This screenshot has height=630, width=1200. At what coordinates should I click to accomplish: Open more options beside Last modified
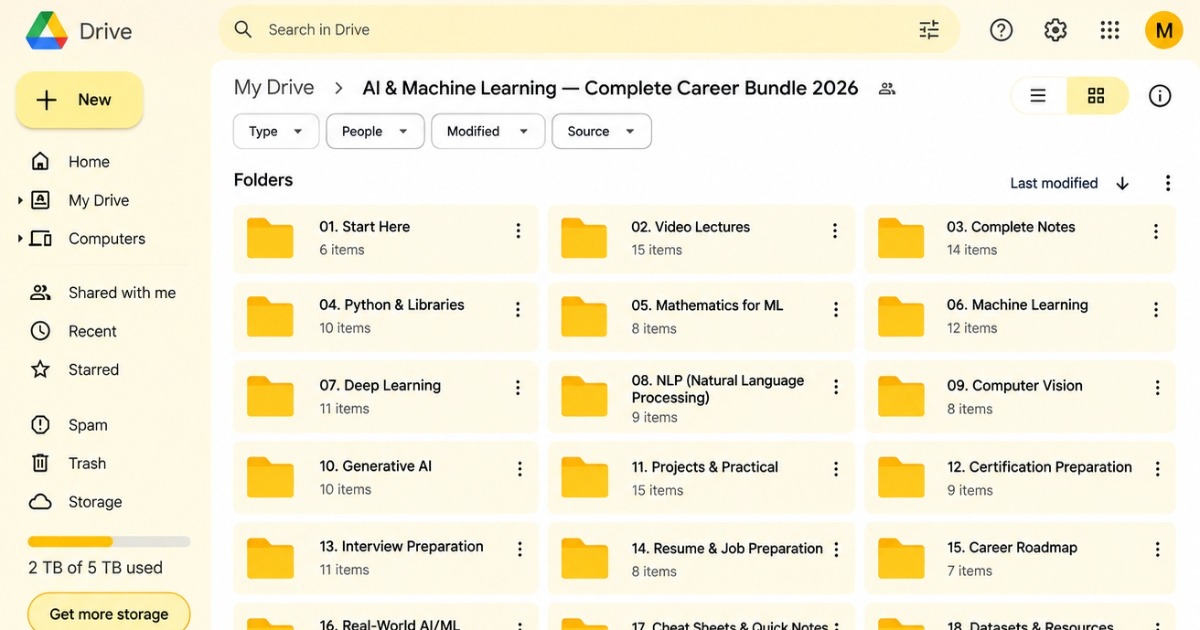click(x=1167, y=183)
